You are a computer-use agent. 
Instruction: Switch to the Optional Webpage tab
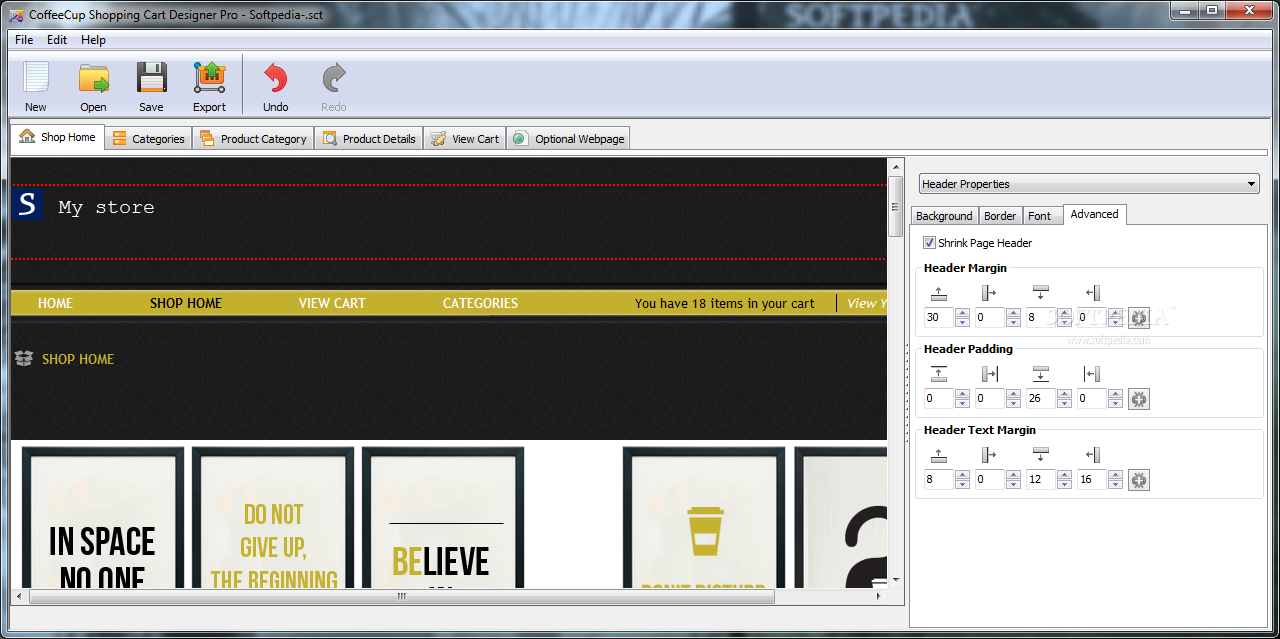[568, 139]
